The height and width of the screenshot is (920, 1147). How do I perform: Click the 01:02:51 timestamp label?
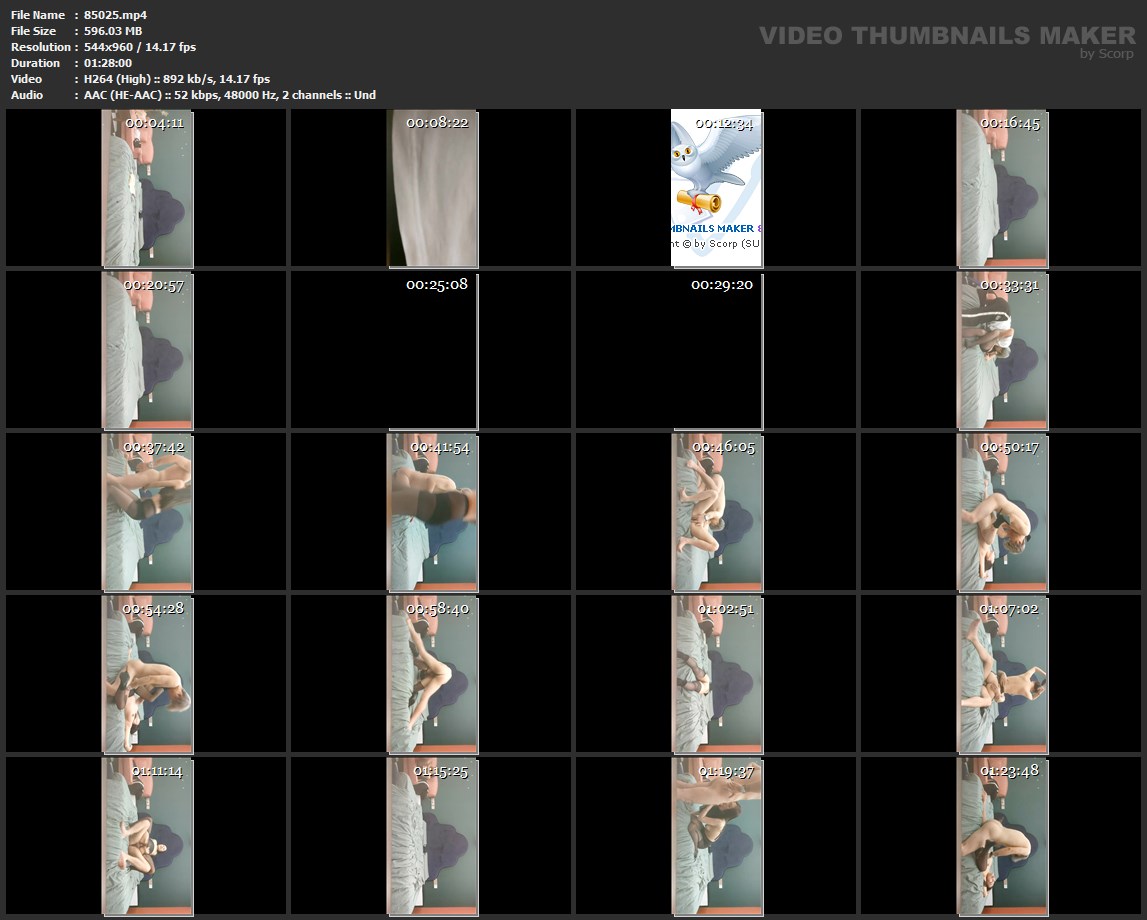(x=725, y=609)
